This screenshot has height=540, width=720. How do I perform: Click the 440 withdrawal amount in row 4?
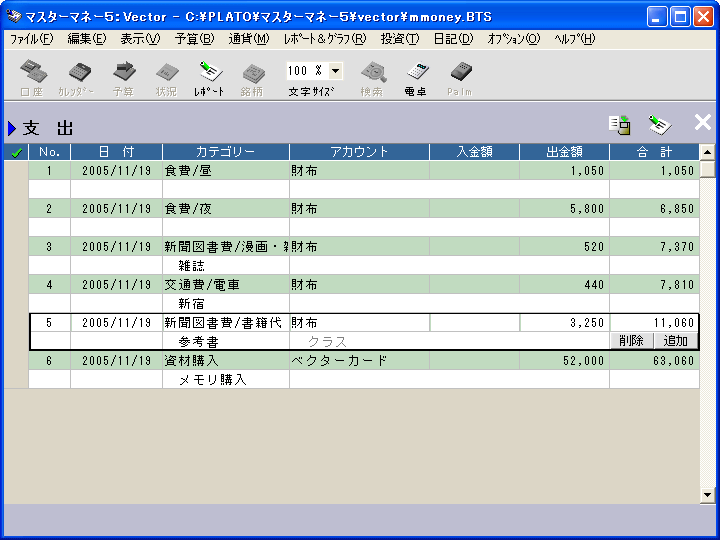tap(564, 285)
